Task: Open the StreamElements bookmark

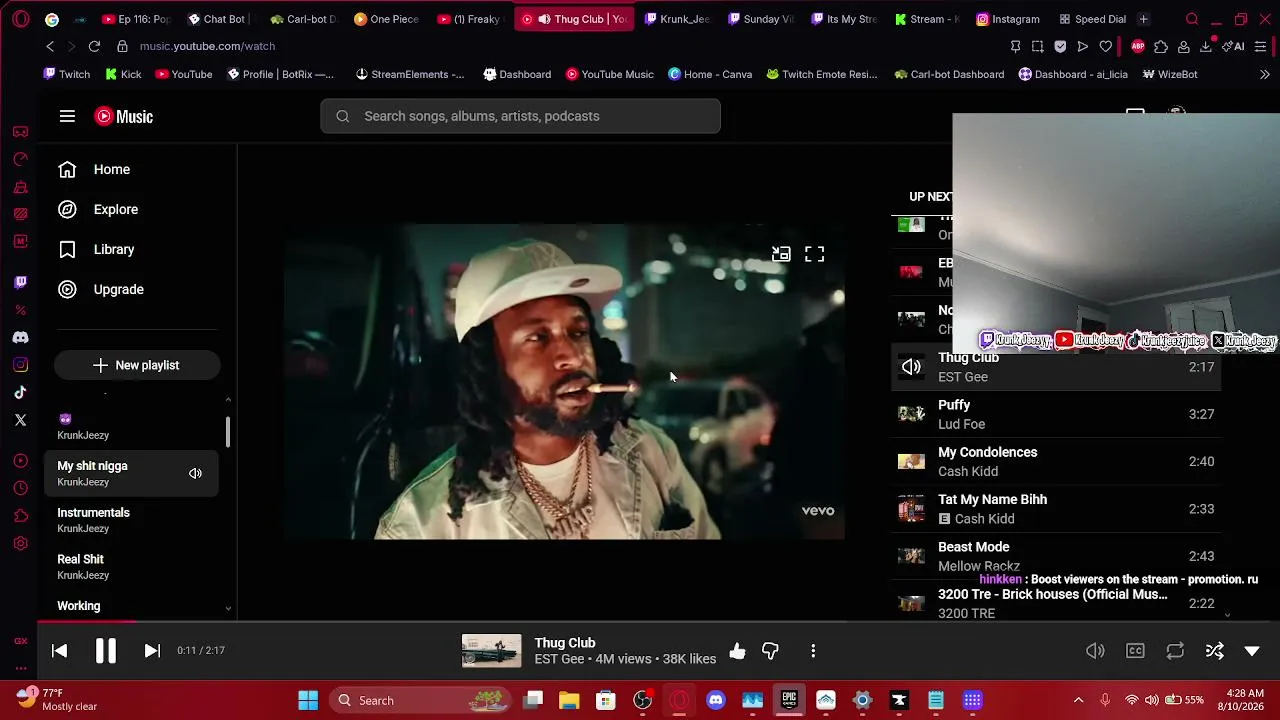Action: point(410,74)
